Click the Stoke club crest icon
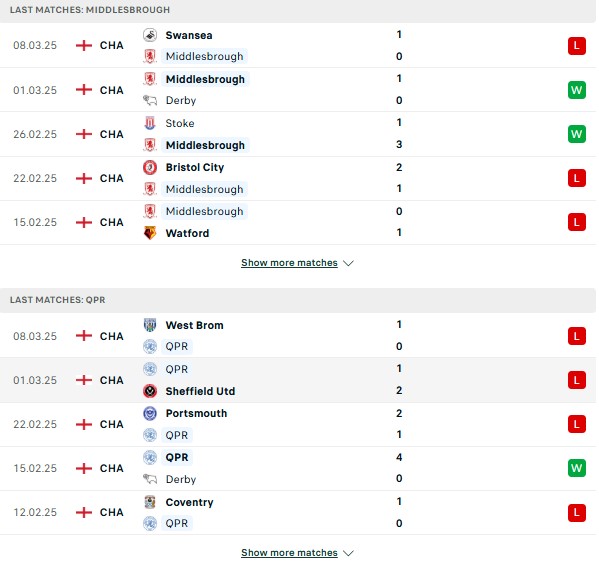 click(150, 123)
